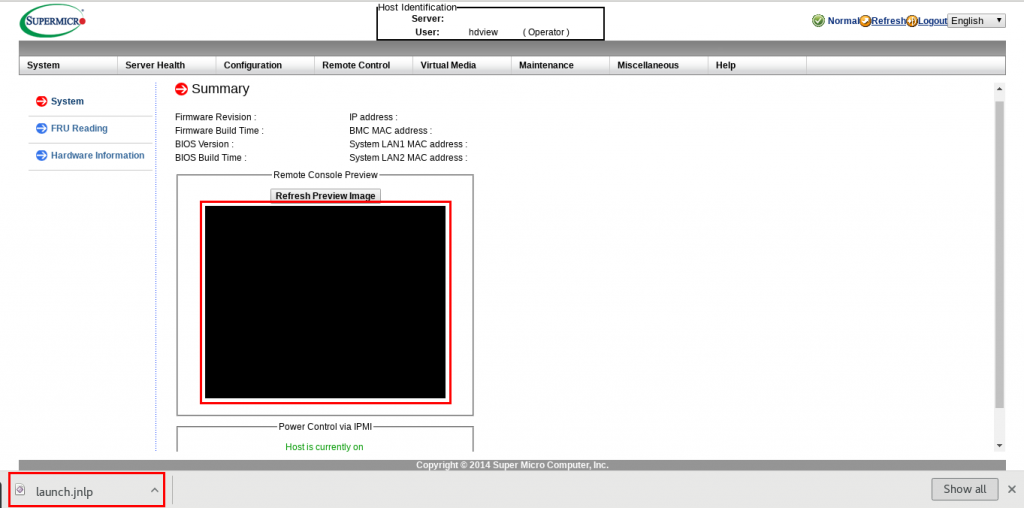Image resolution: width=1024 pixels, height=508 pixels.
Task: Click the blue arrow icon beside FRU Reading
Action: (x=42, y=128)
